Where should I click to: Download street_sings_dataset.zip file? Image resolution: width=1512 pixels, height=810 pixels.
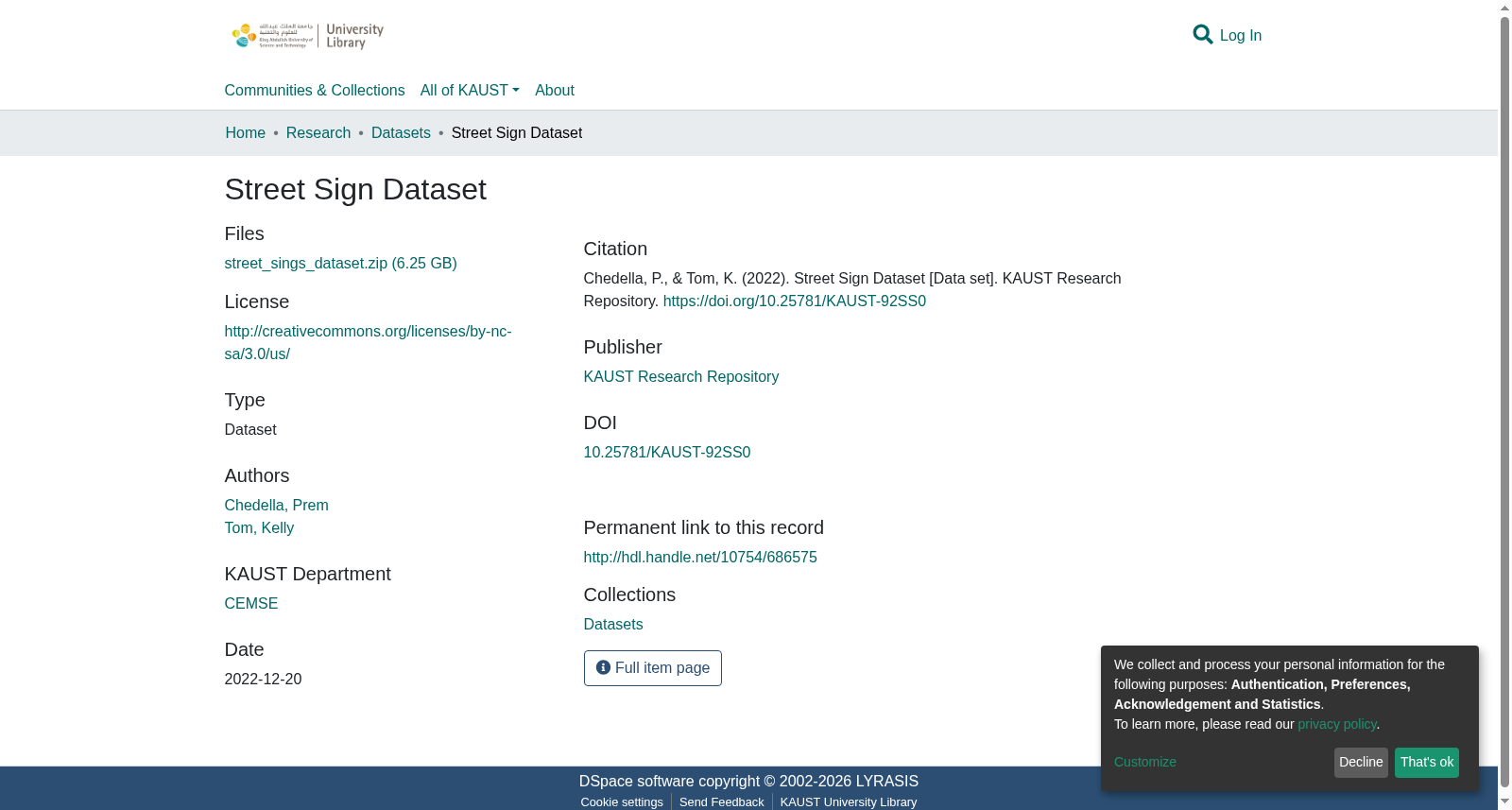pos(341,264)
